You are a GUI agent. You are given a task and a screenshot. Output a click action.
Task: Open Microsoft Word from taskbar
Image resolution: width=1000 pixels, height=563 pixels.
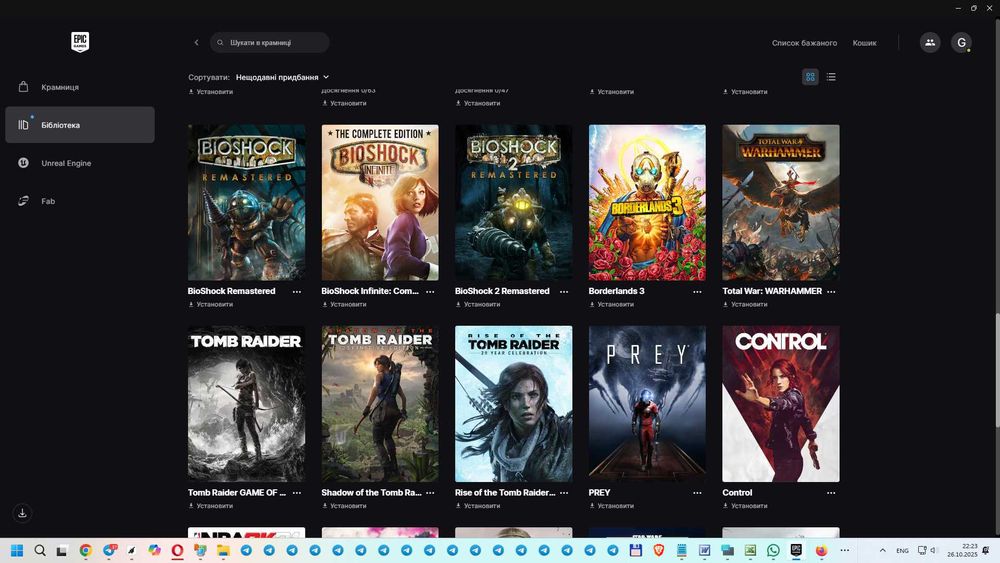pos(704,550)
